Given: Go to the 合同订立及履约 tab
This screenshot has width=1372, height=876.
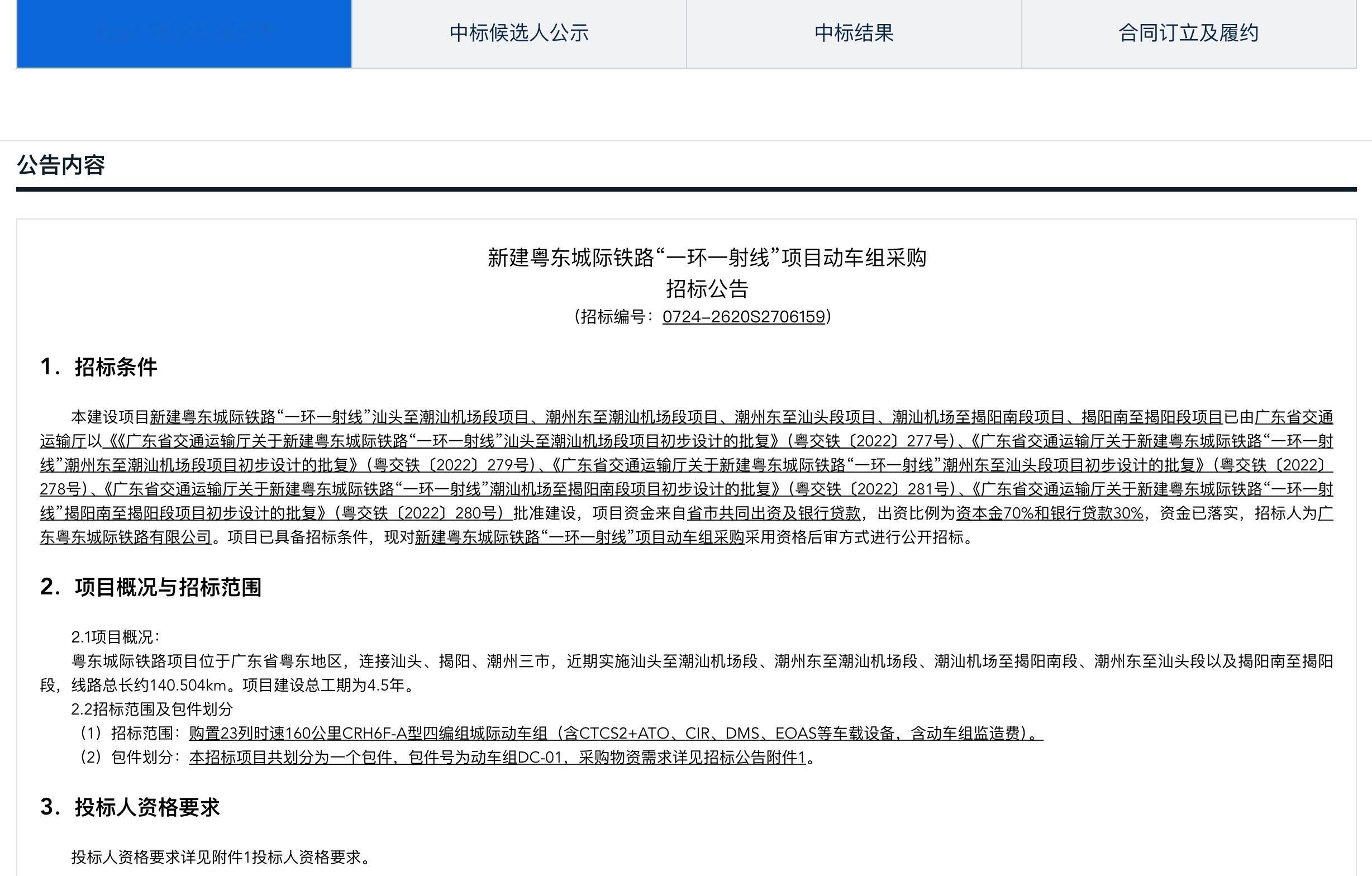Looking at the screenshot, I should tap(1189, 34).
